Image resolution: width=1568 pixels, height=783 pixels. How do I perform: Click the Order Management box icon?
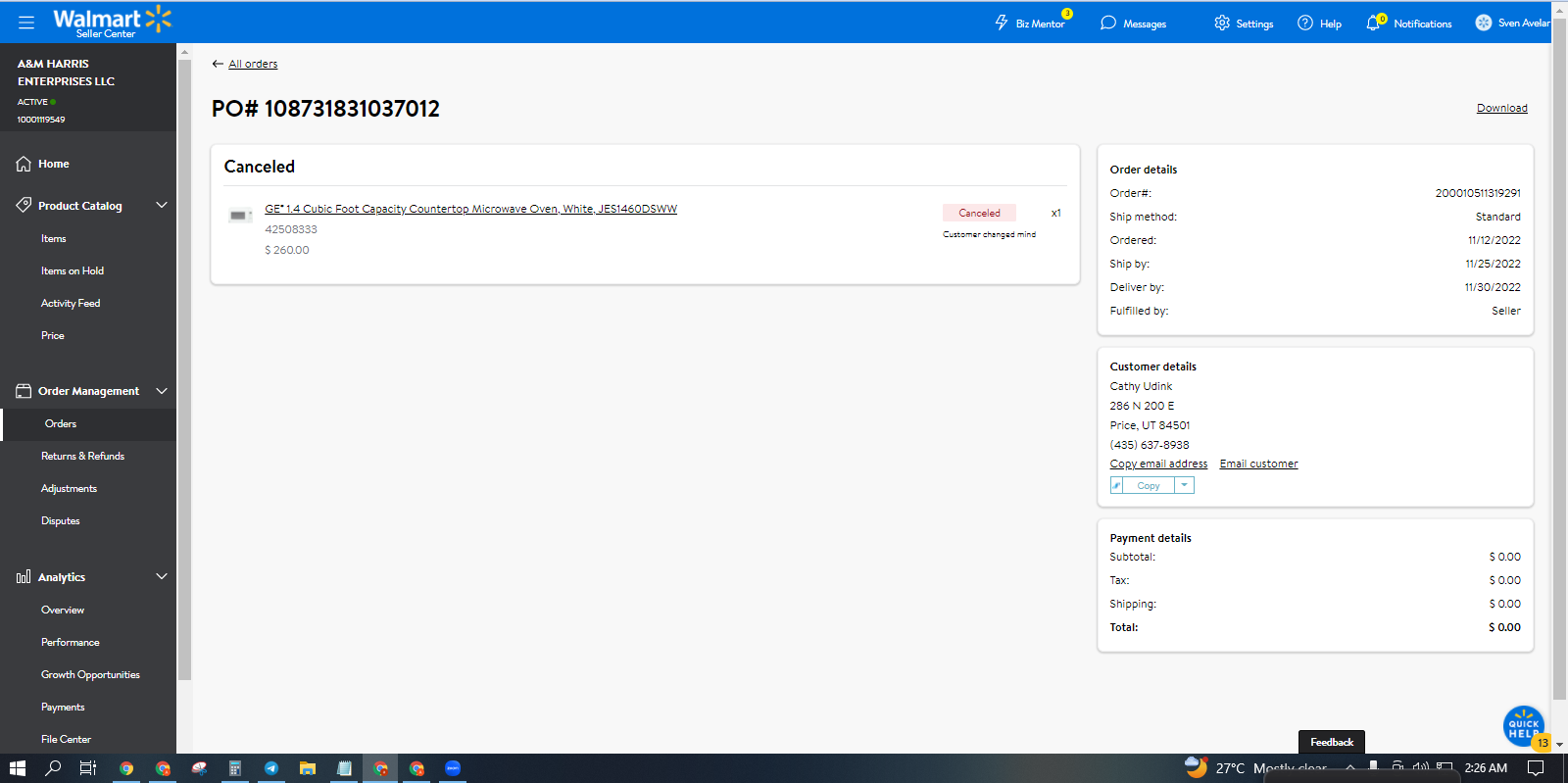(x=24, y=391)
